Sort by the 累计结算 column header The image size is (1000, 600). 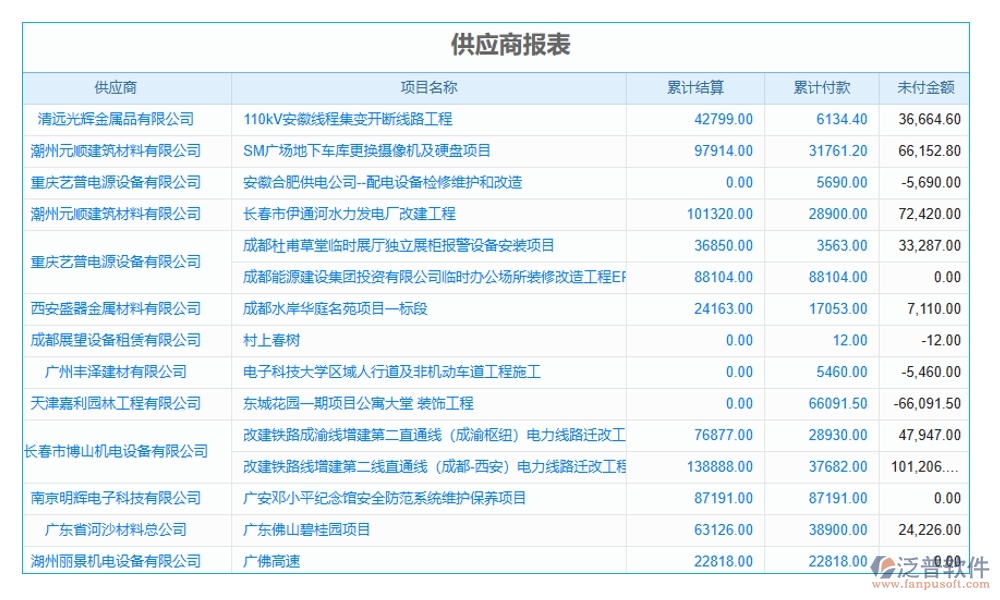[696, 86]
